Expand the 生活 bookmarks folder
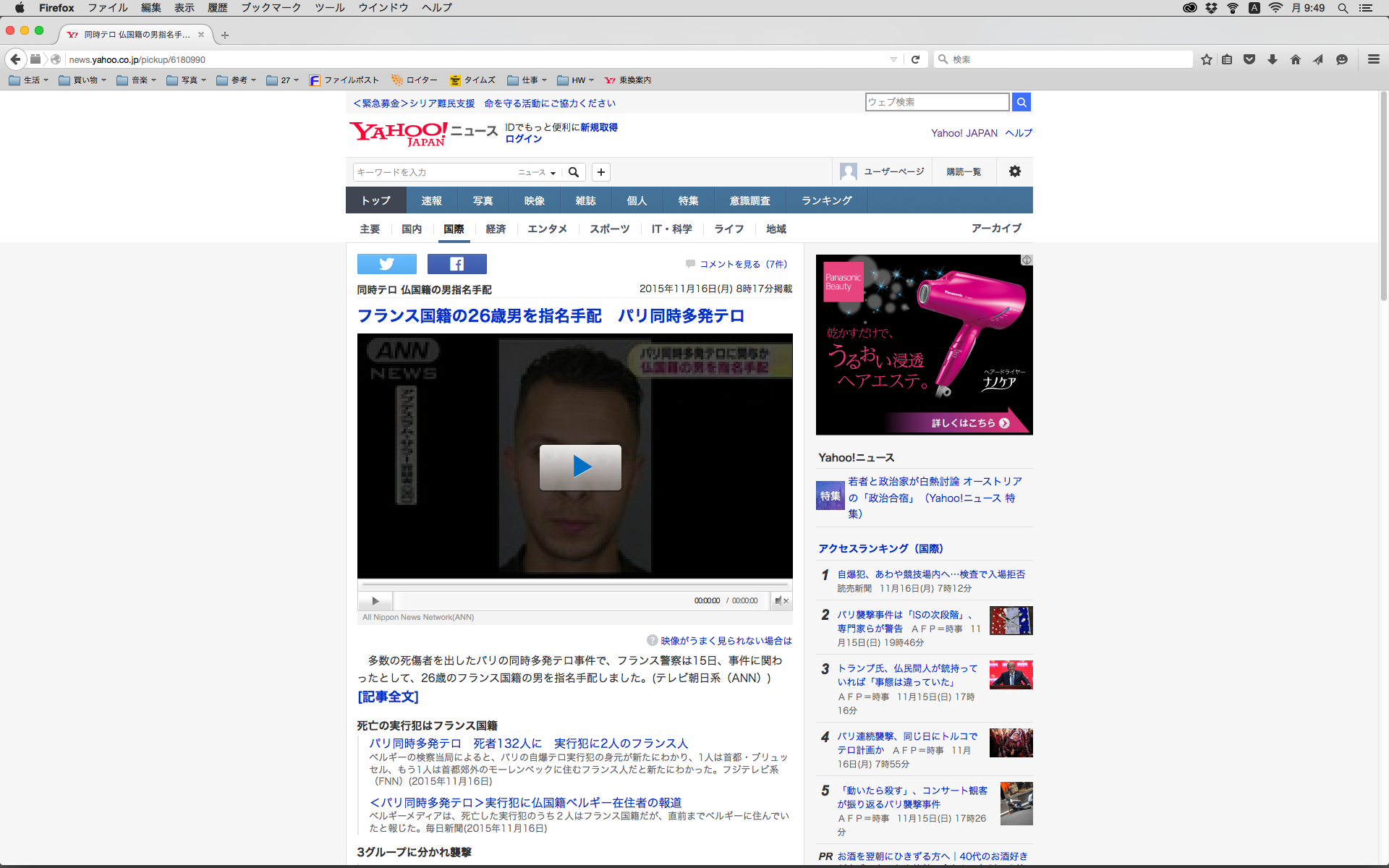Screen dimensions: 1389x868 29,80
